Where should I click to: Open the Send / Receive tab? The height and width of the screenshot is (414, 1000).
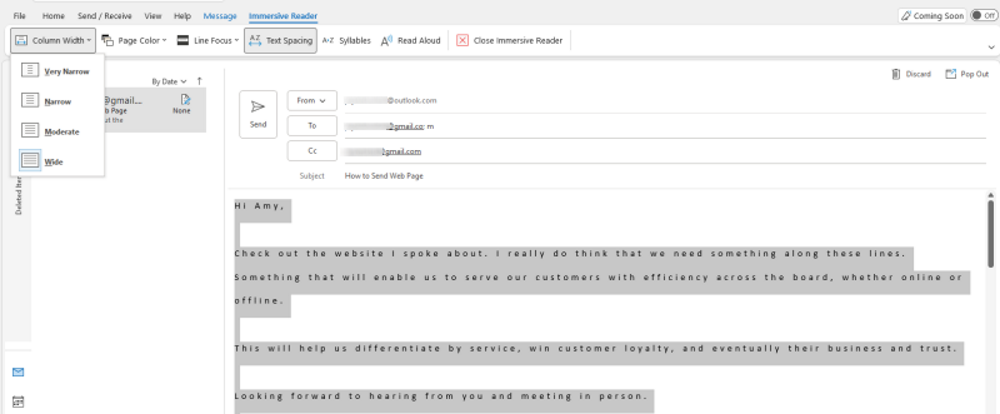pos(105,16)
